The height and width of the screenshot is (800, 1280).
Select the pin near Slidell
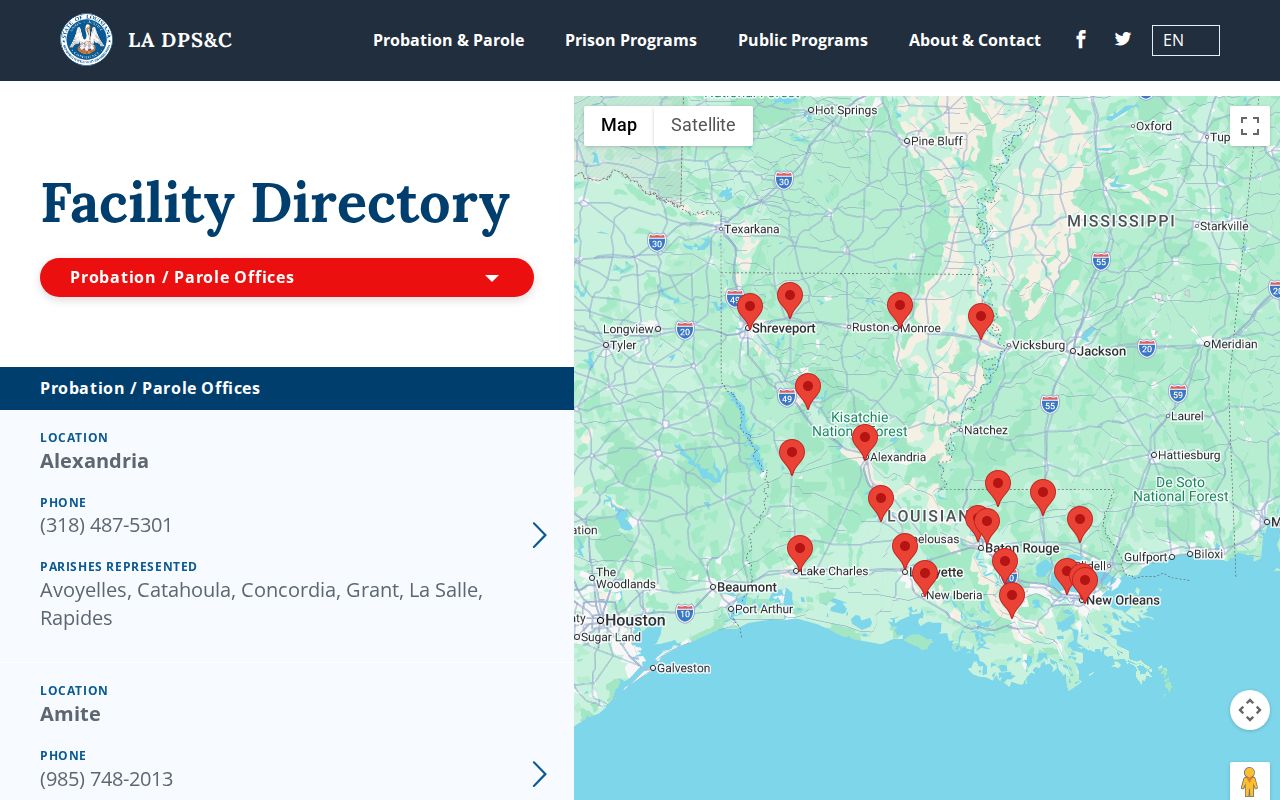[1080, 523]
